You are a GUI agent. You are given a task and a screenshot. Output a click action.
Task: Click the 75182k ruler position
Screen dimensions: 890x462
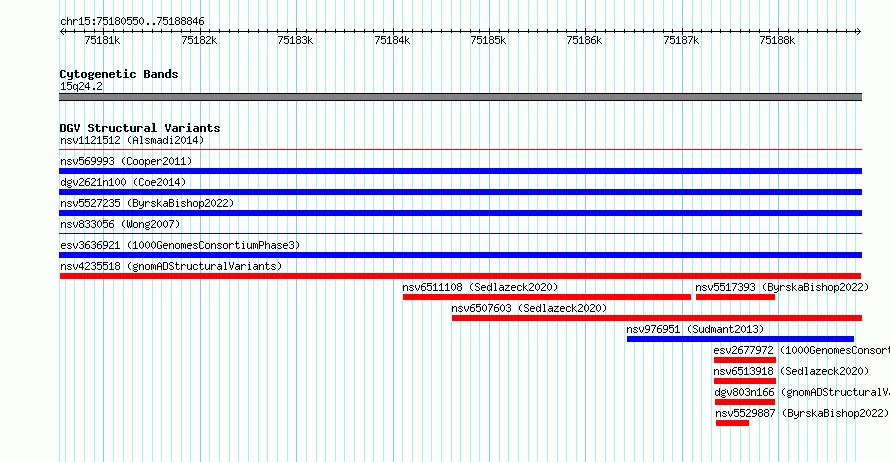(x=199, y=40)
